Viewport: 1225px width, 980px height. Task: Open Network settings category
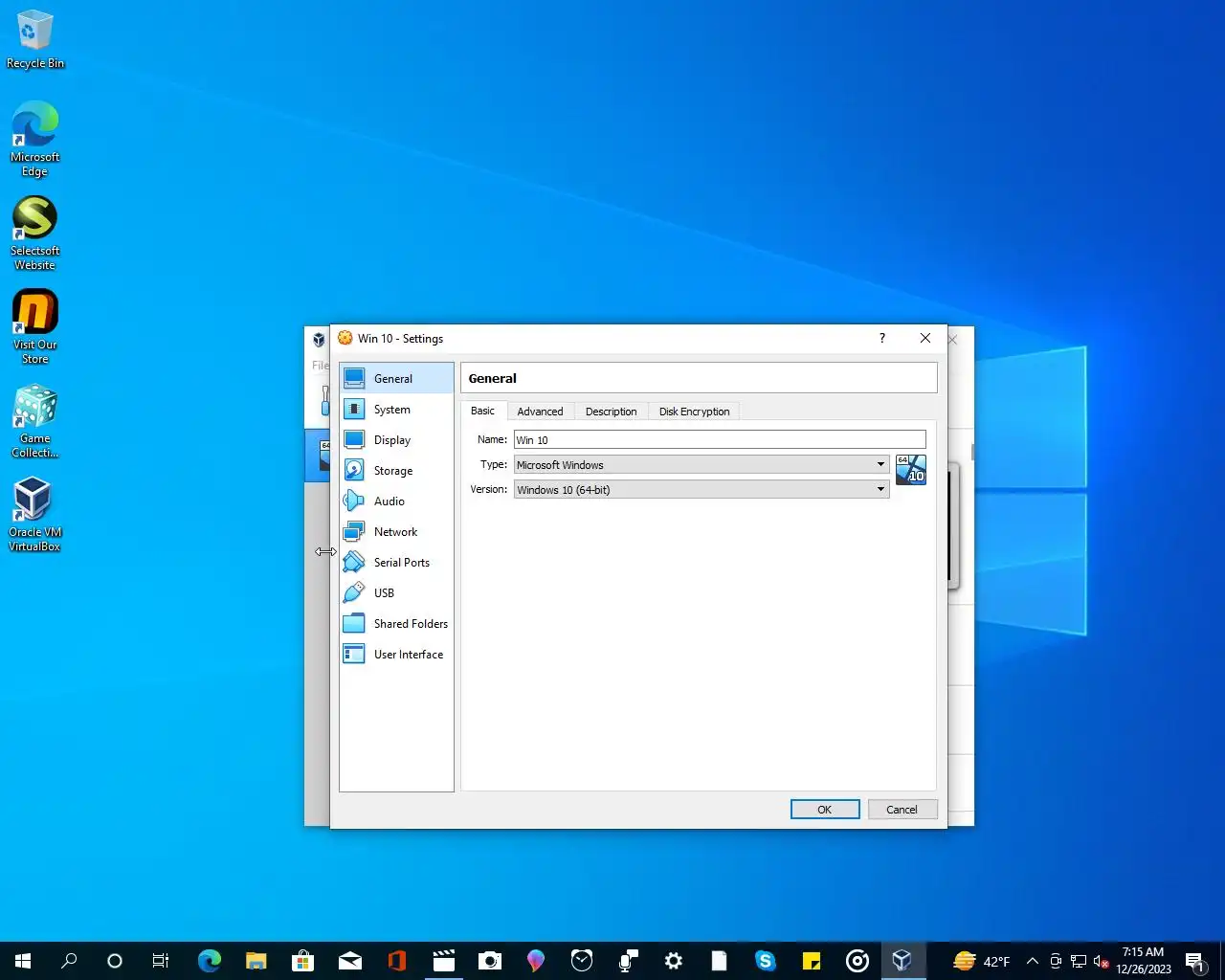[x=396, y=531]
